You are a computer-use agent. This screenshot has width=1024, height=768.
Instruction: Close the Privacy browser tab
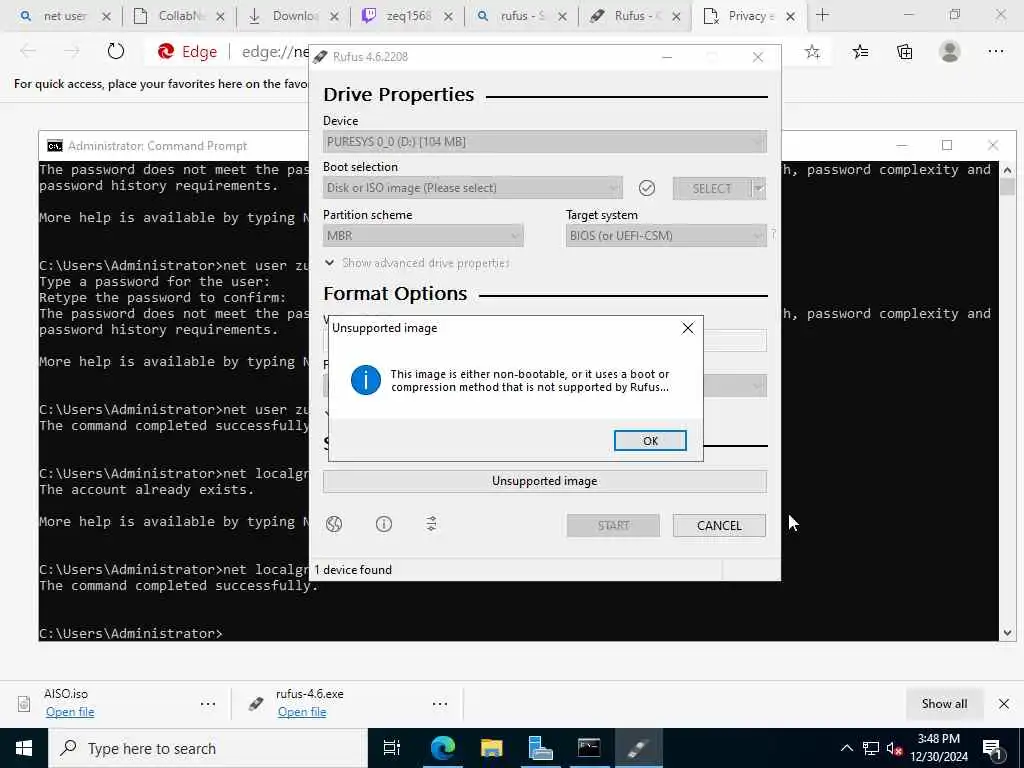pos(790,17)
